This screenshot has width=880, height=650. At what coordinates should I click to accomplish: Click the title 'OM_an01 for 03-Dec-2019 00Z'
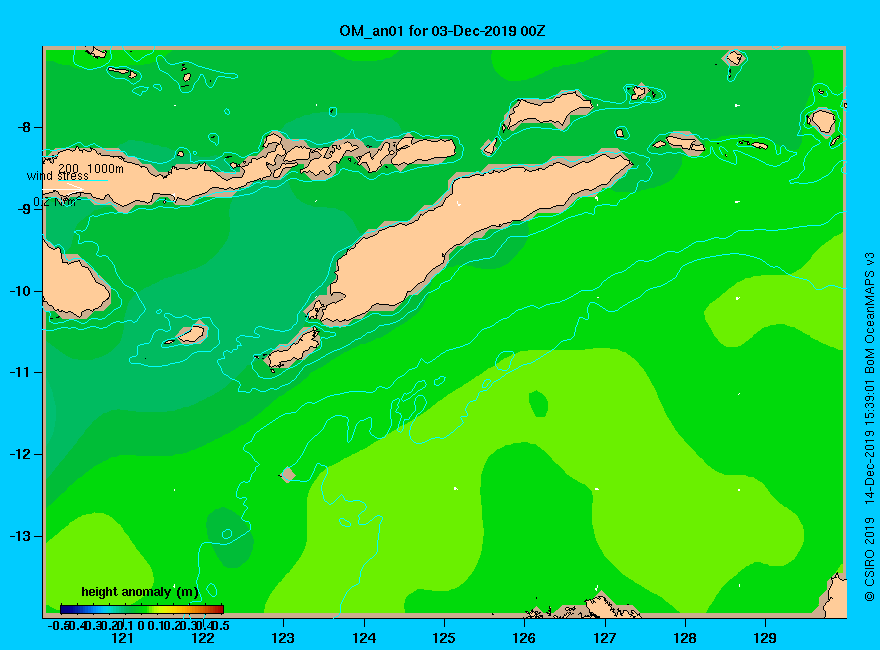pyautogui.click(x=442, y=31)
